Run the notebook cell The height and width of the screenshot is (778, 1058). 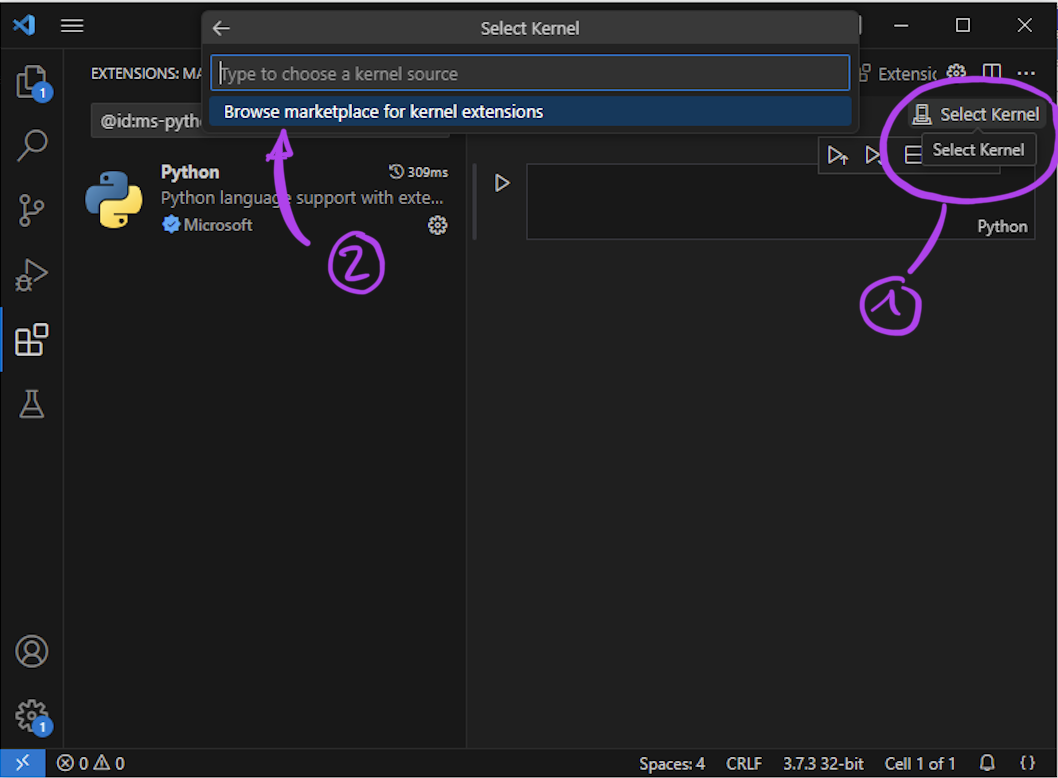pos(502,183)
